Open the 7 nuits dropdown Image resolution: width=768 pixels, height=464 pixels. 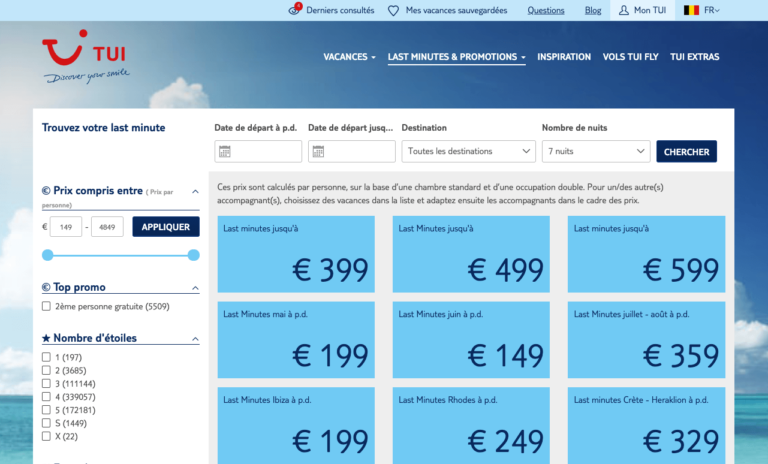pyautogui.click(x=596, y=151)
